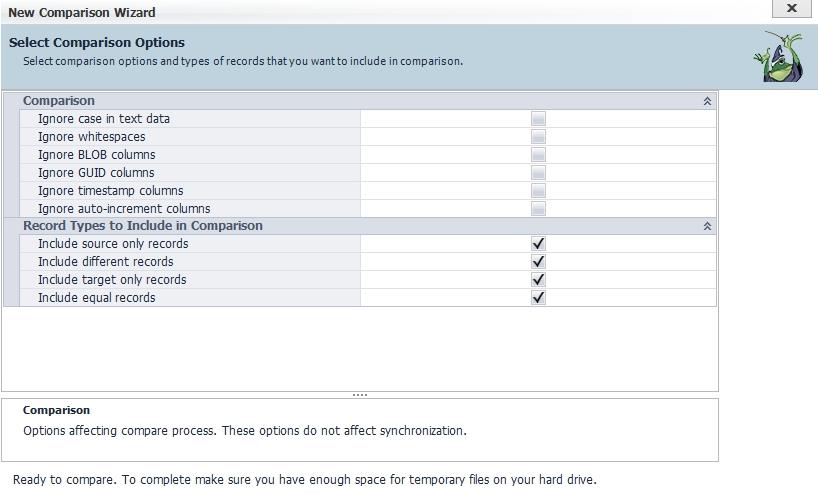The width and height of the screenshot is (818, 495).
Task: Enable Ignore auto-increment columns checkbox
Action: [538, 209]
